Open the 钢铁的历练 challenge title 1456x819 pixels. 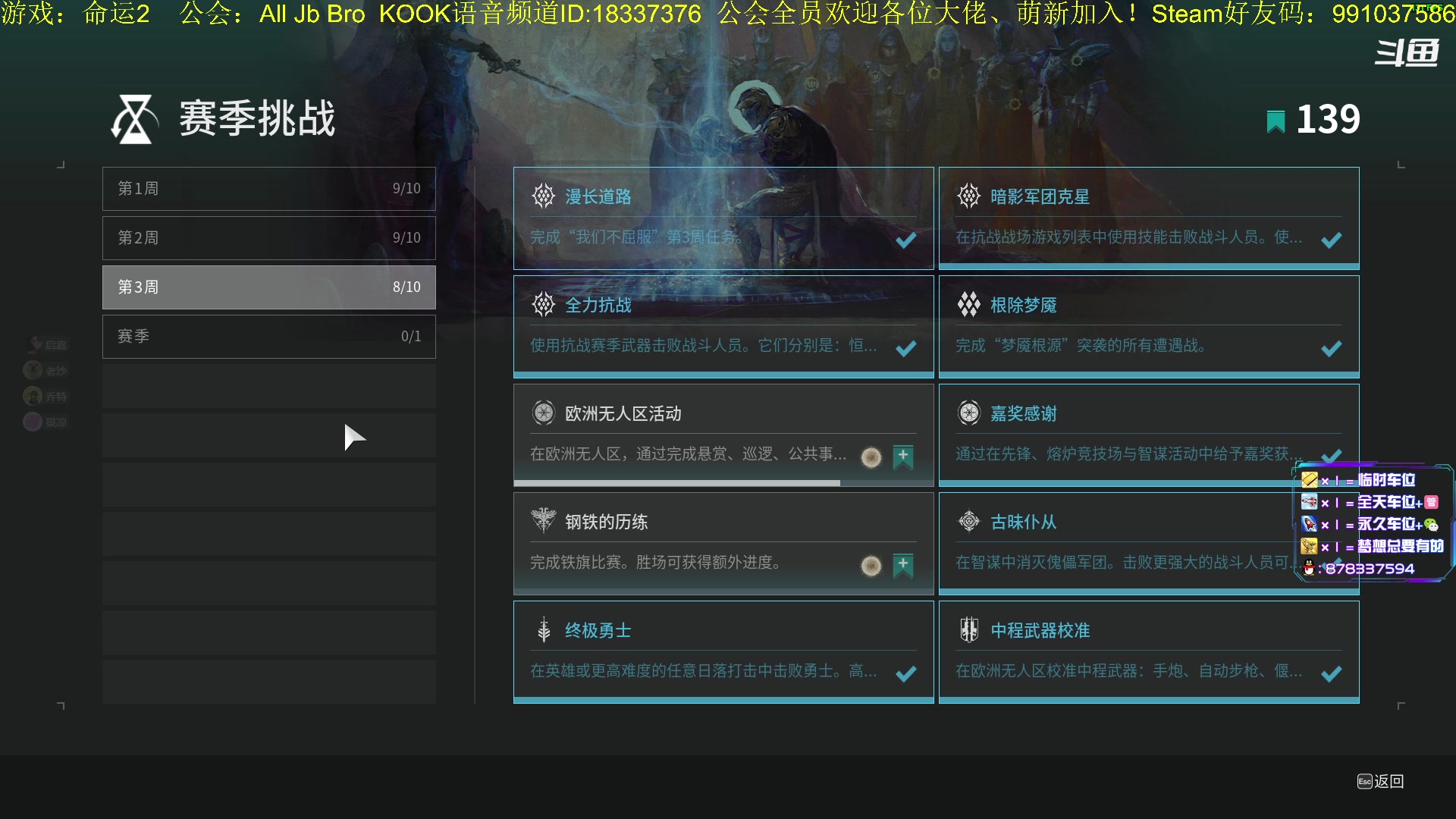coord(607,522)
